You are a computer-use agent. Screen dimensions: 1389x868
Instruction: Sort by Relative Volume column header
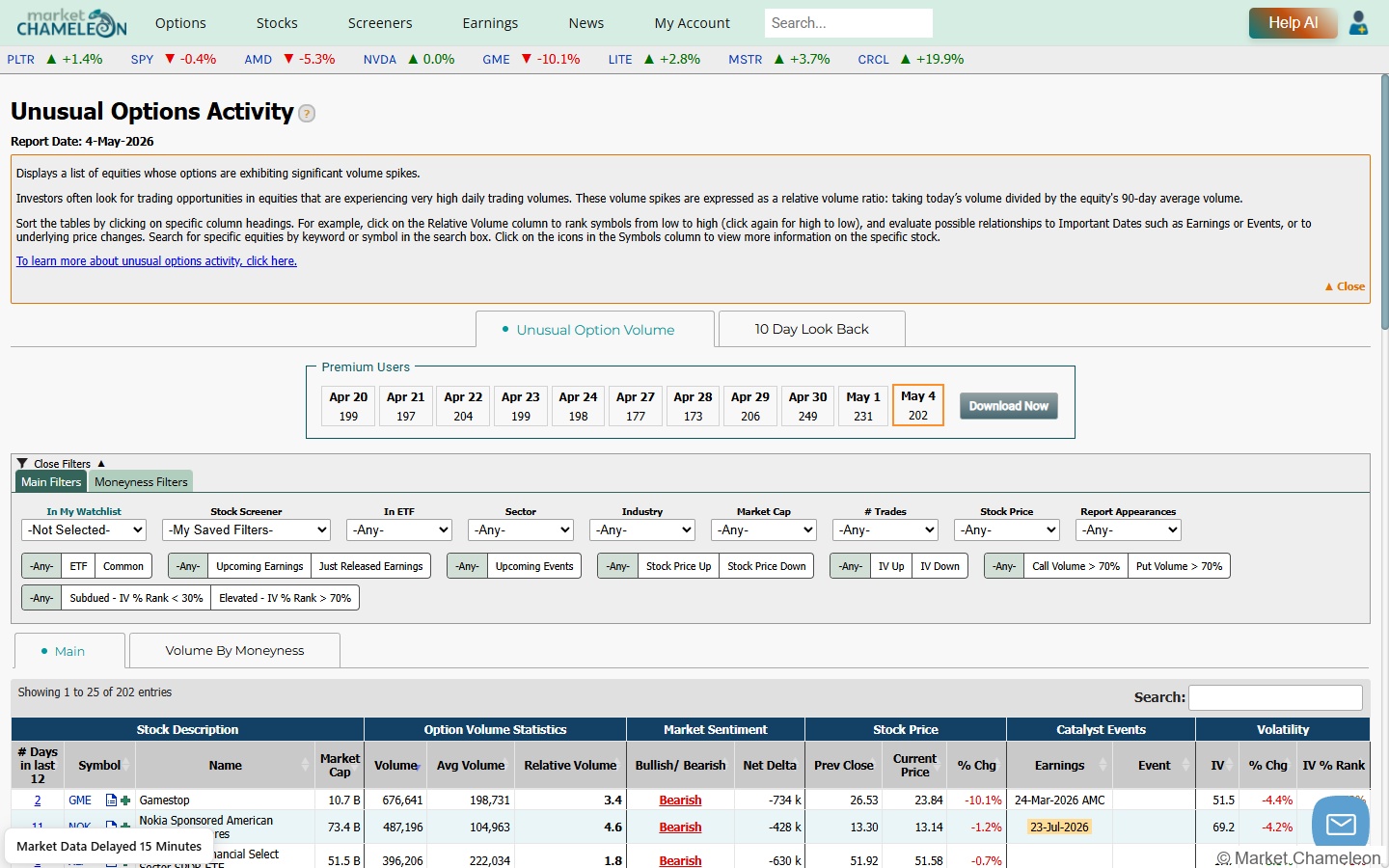pyautogui.click(x=570, y=766)
